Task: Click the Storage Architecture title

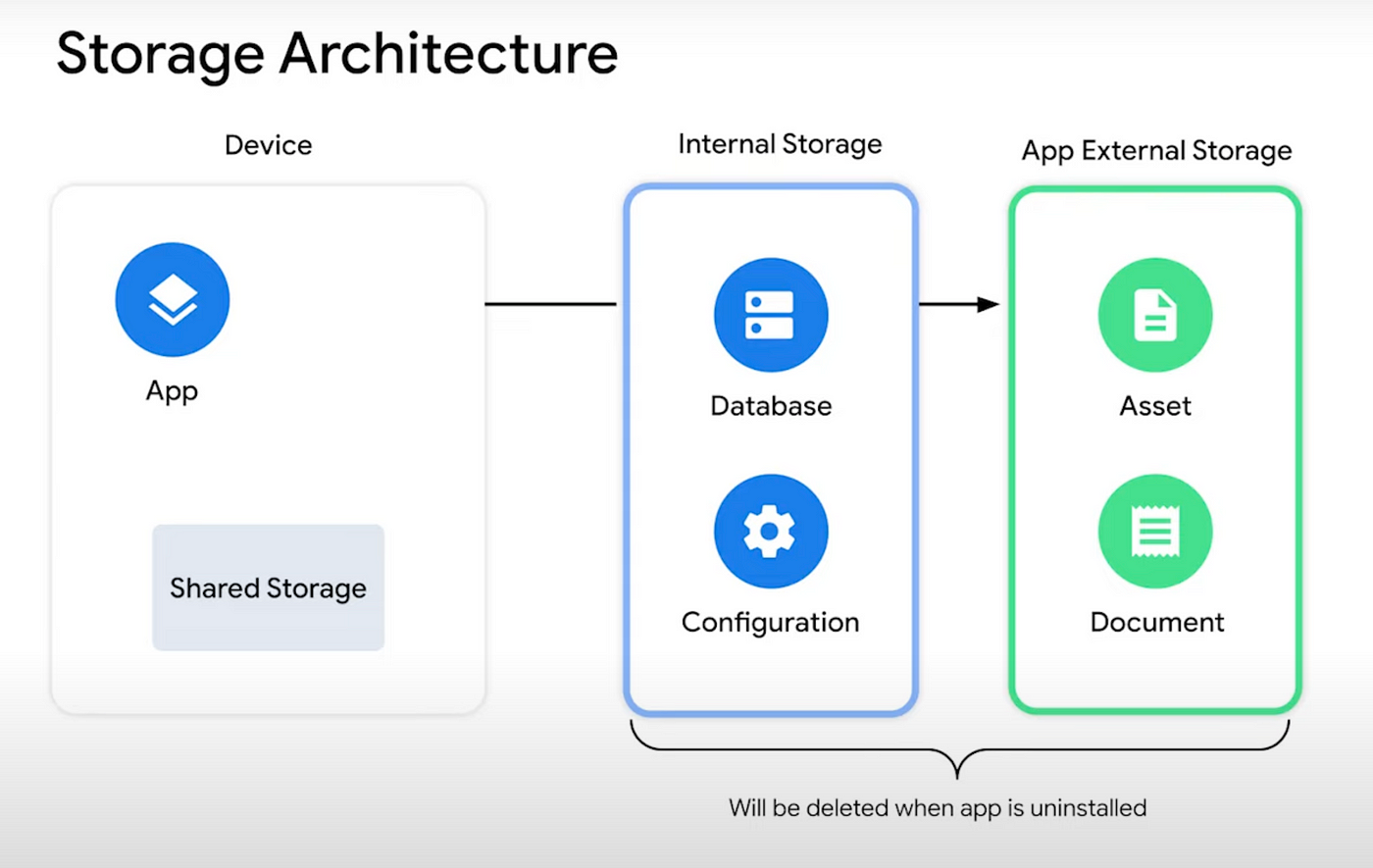Action: click(337, 55)
